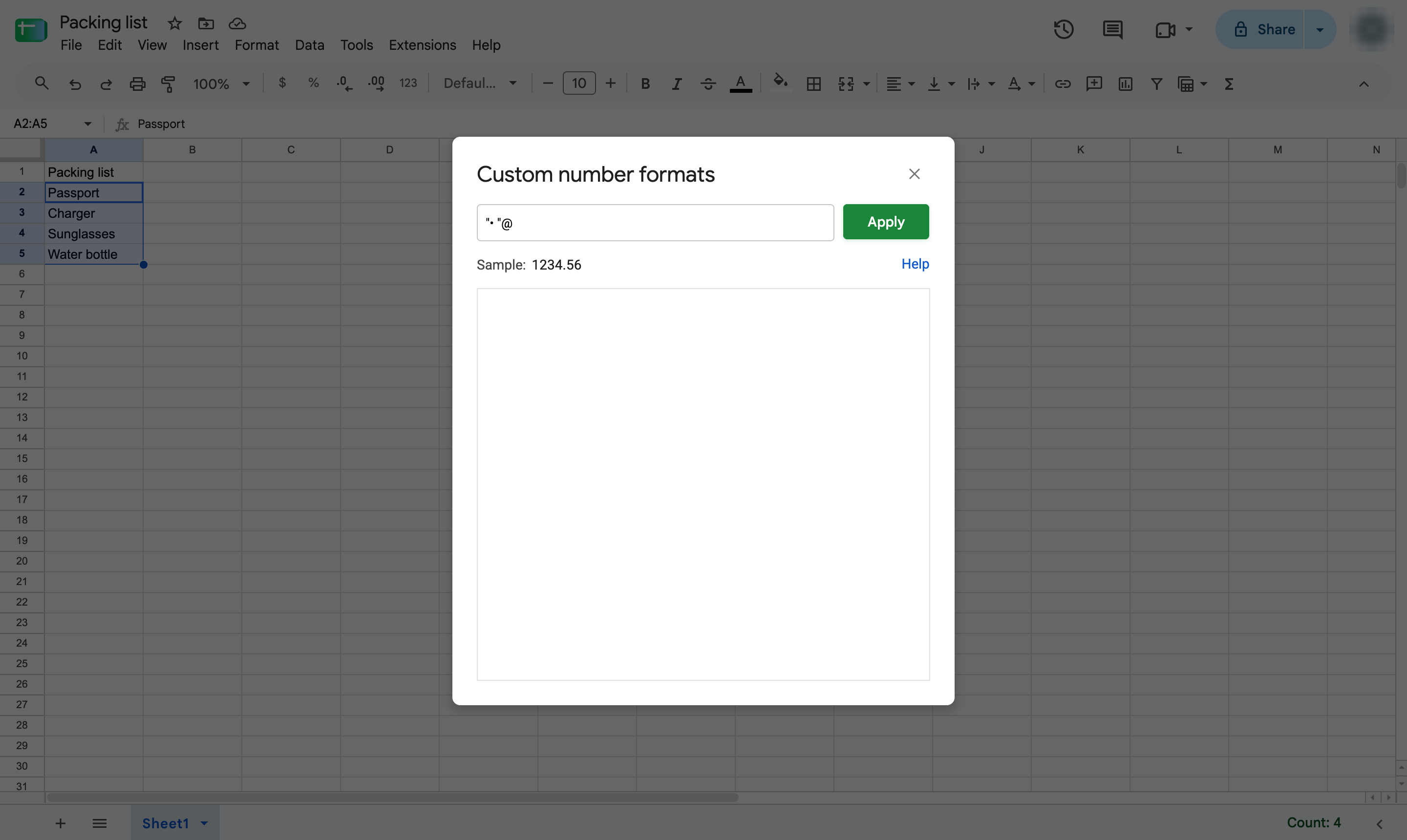Open the Format menu
The width and height of the screenshot is (1407, 840).
(256, 45)
